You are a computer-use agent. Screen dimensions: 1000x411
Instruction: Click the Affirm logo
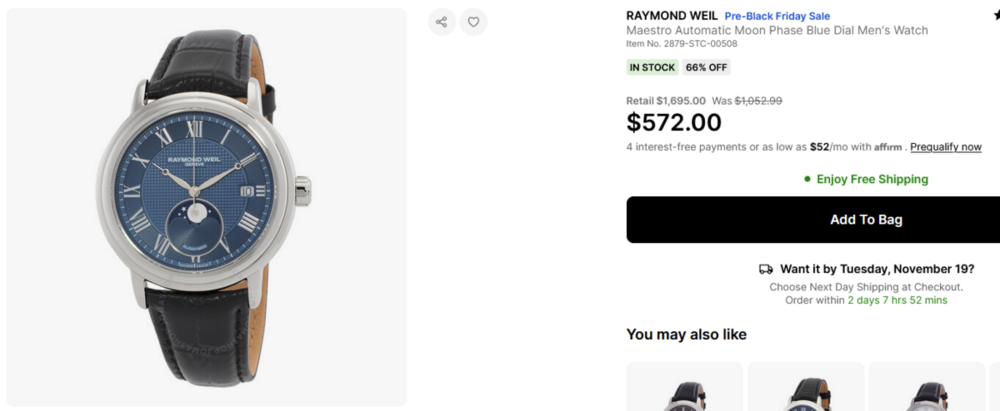click(888, 147)
